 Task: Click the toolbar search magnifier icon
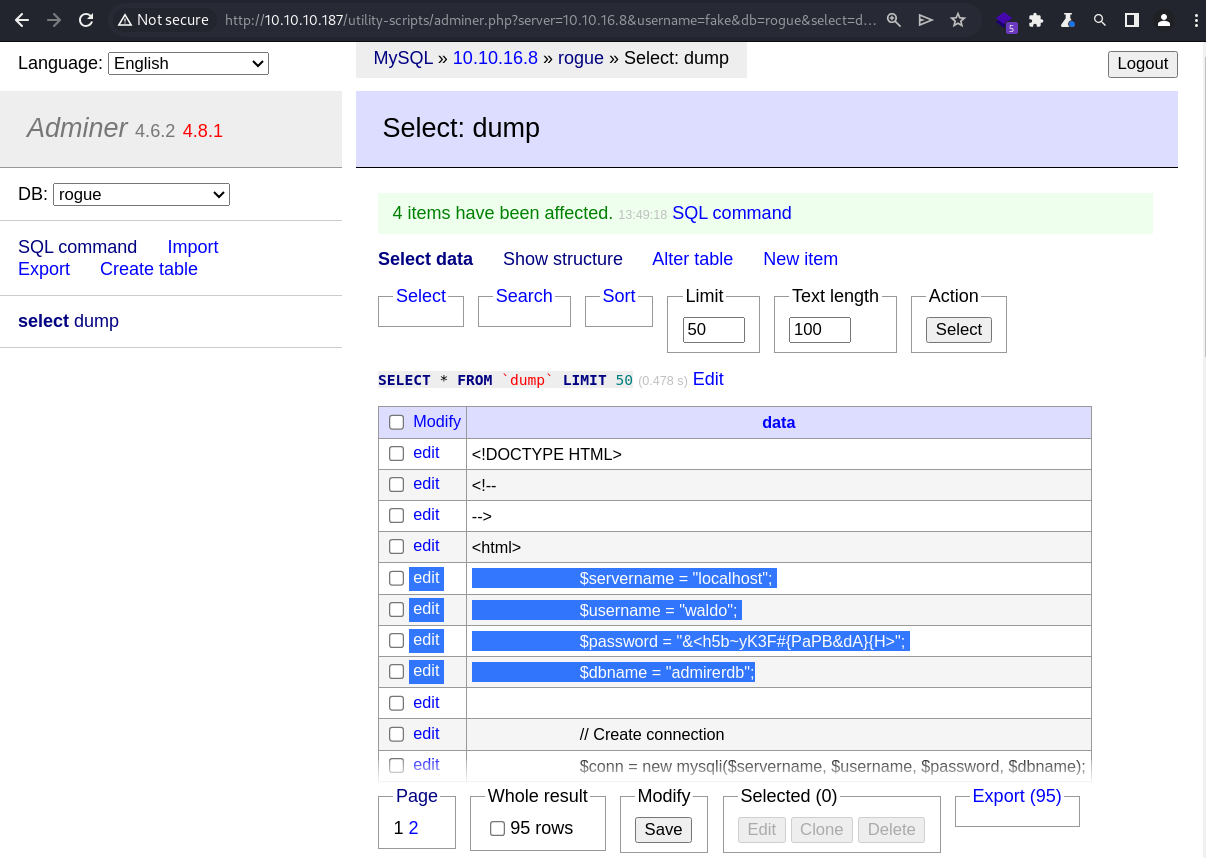click(x=1100, y=20)
